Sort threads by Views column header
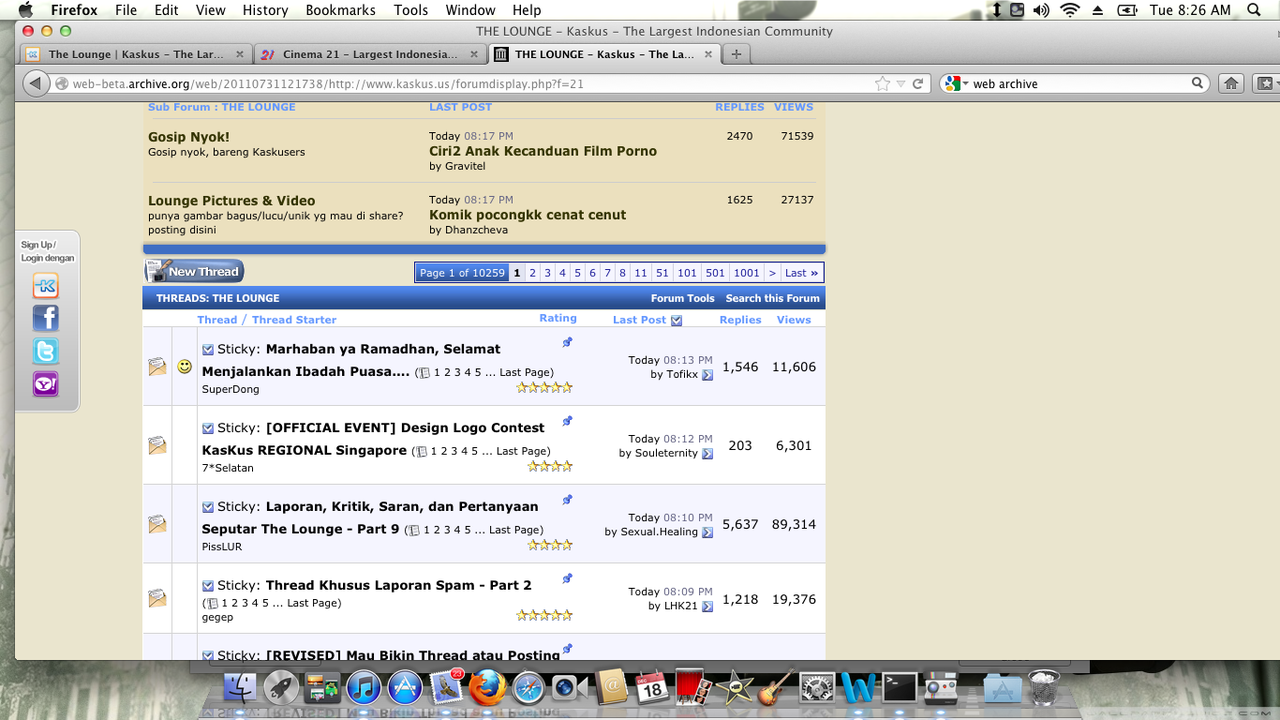 [x=794, y=320]
